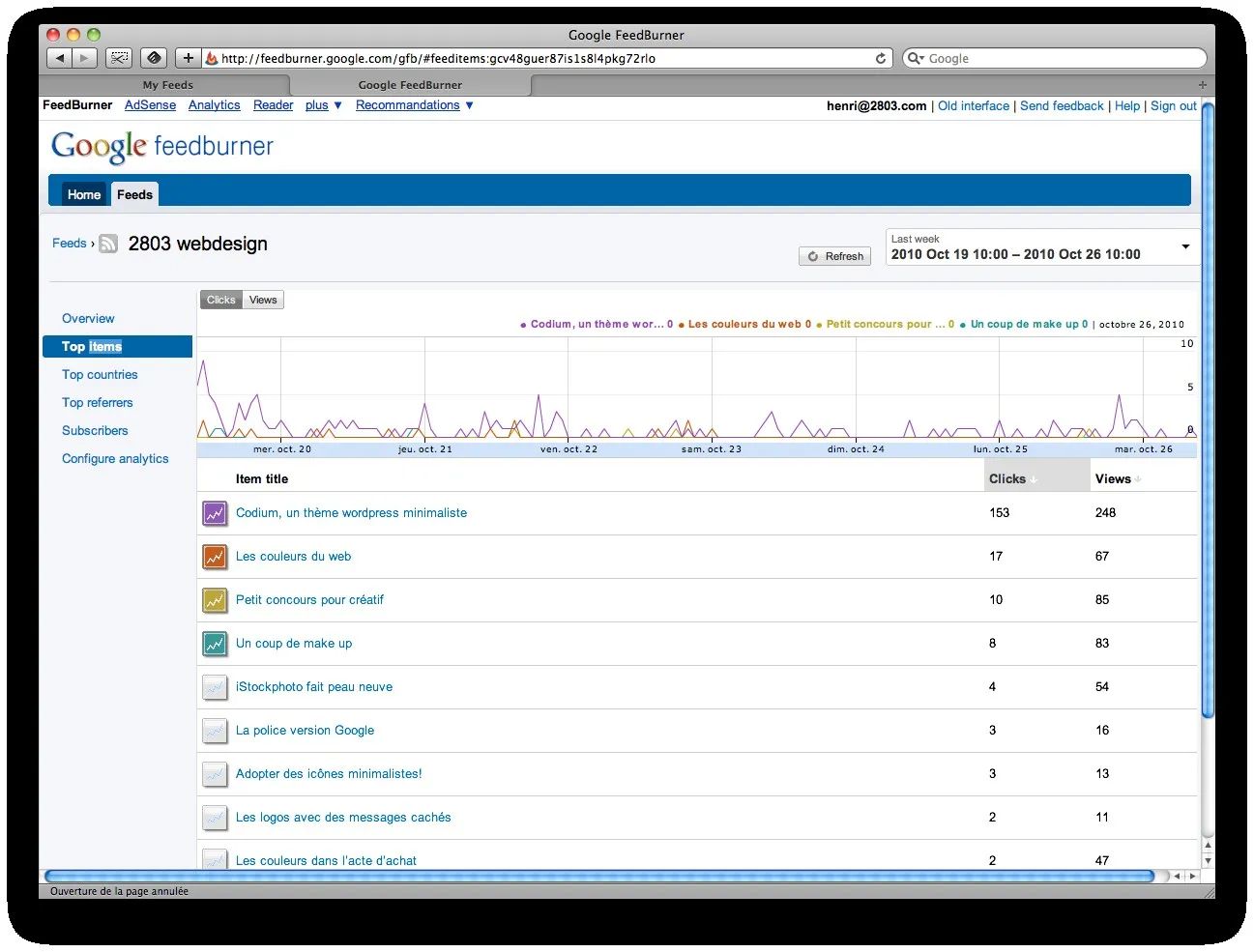This screenshot has width=1254, height=952.
Task: Click Old interface link
Action: pos(974,106)
